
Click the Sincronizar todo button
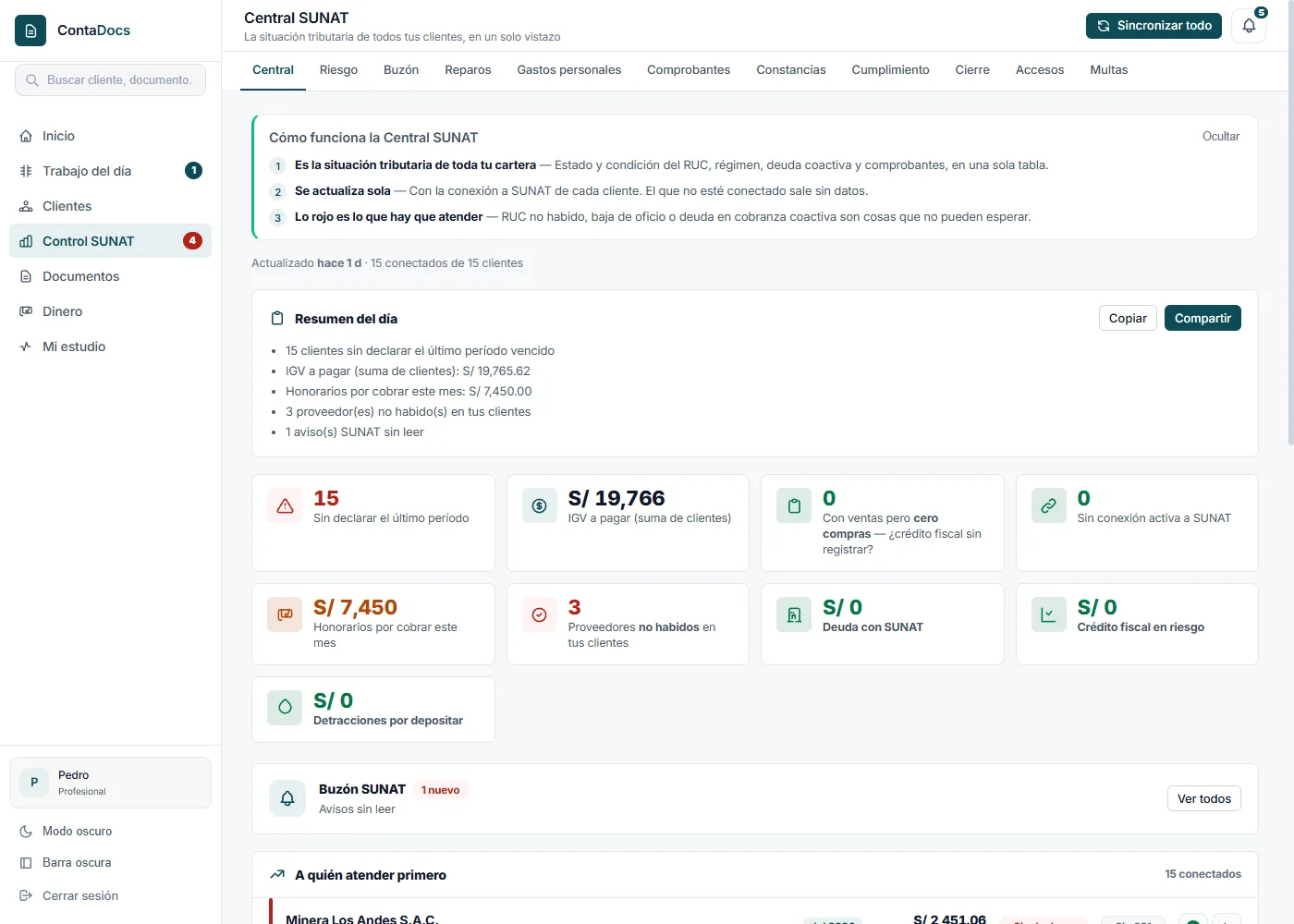[x=1154, y=26]
